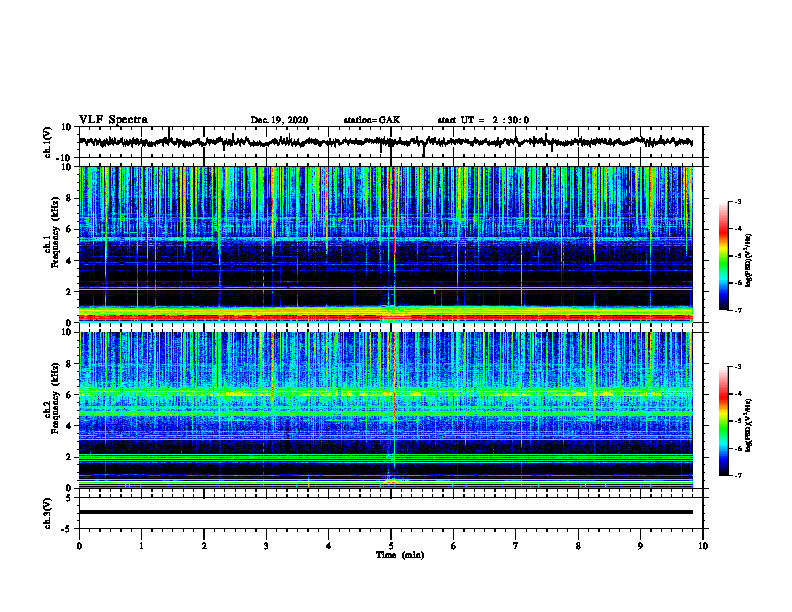This screenshot has height=612, width=792.
Task: Click the time axis tick label "0"
Action: coord(79,546)
